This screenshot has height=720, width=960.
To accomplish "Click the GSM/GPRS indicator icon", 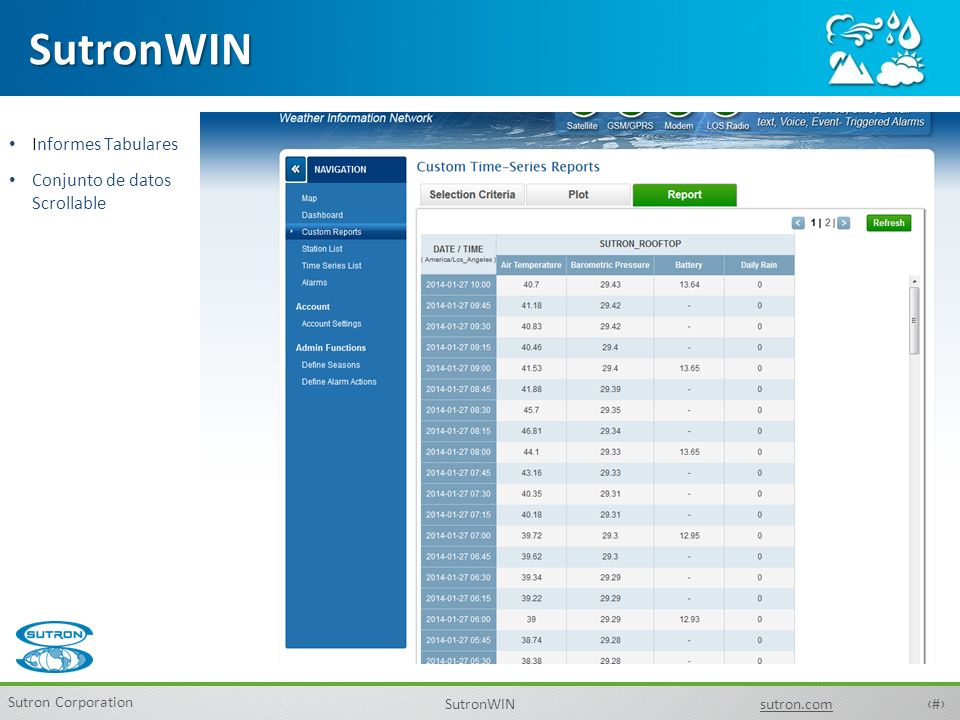I will tap(631, 114).
